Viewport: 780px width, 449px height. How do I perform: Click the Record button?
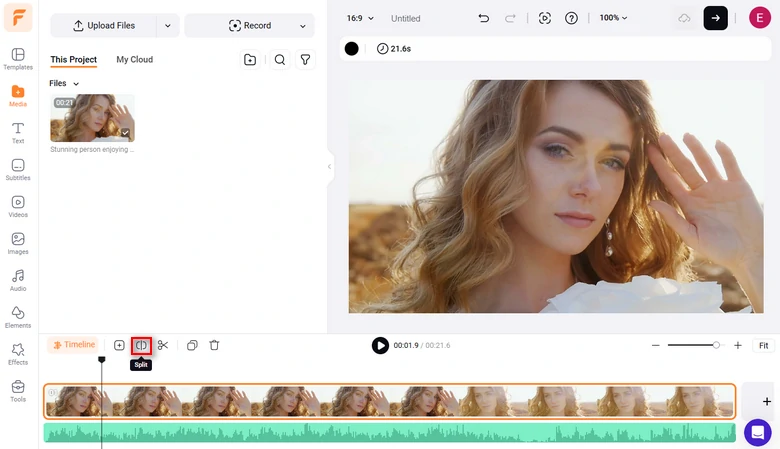[x=250, y=26]
